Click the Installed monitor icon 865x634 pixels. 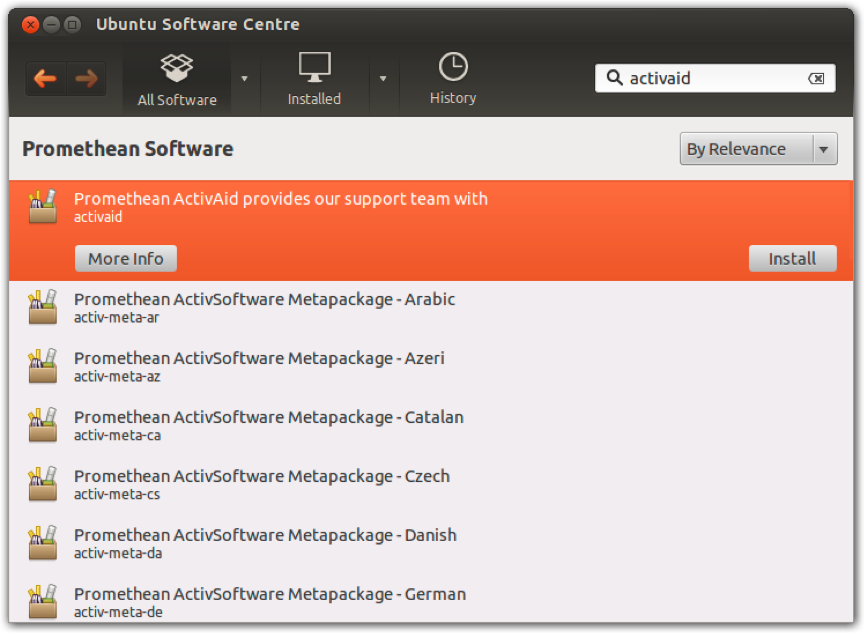[314, 68]
